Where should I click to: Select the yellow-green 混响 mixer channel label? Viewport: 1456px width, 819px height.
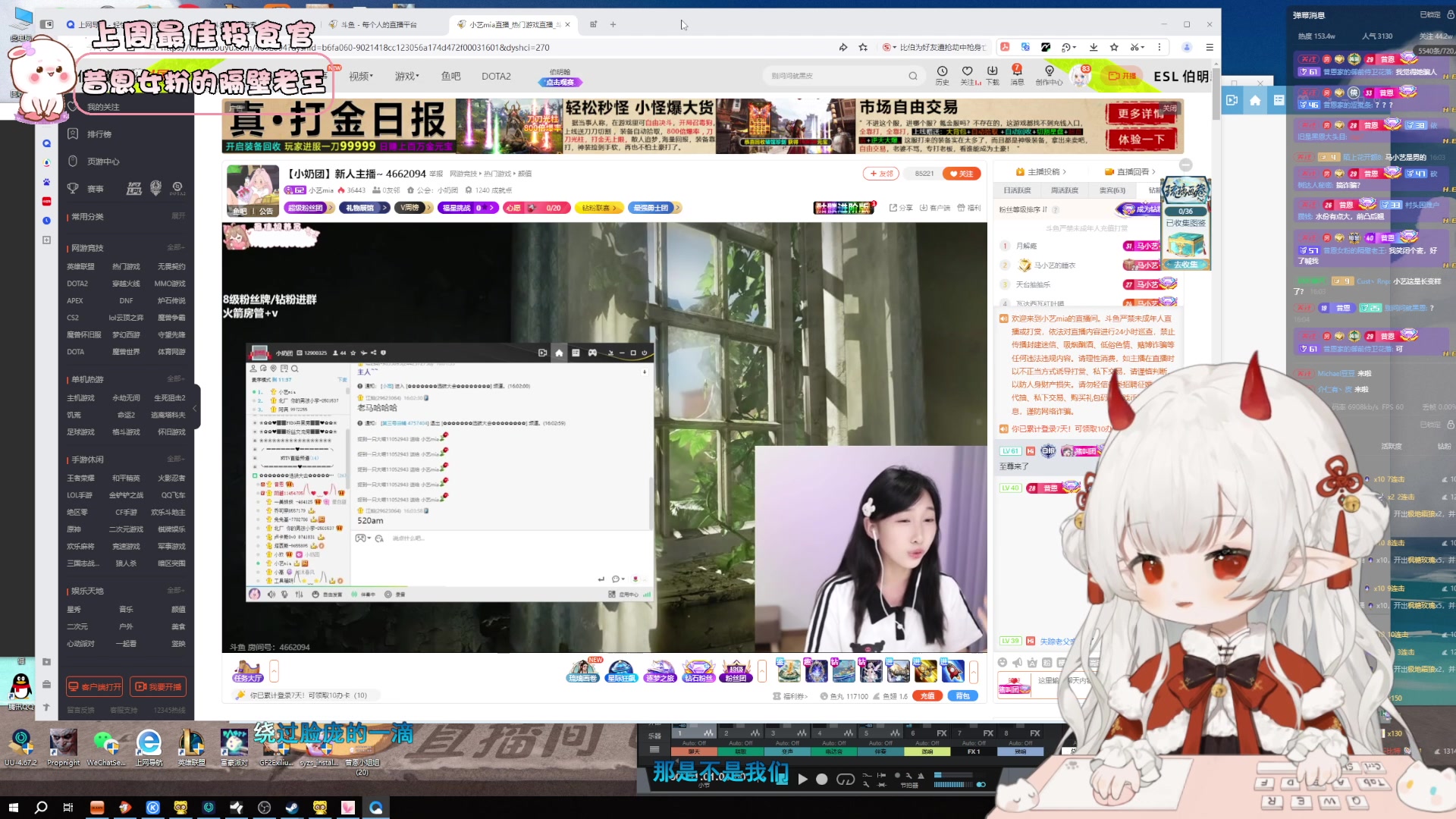[x=927, y=752]
